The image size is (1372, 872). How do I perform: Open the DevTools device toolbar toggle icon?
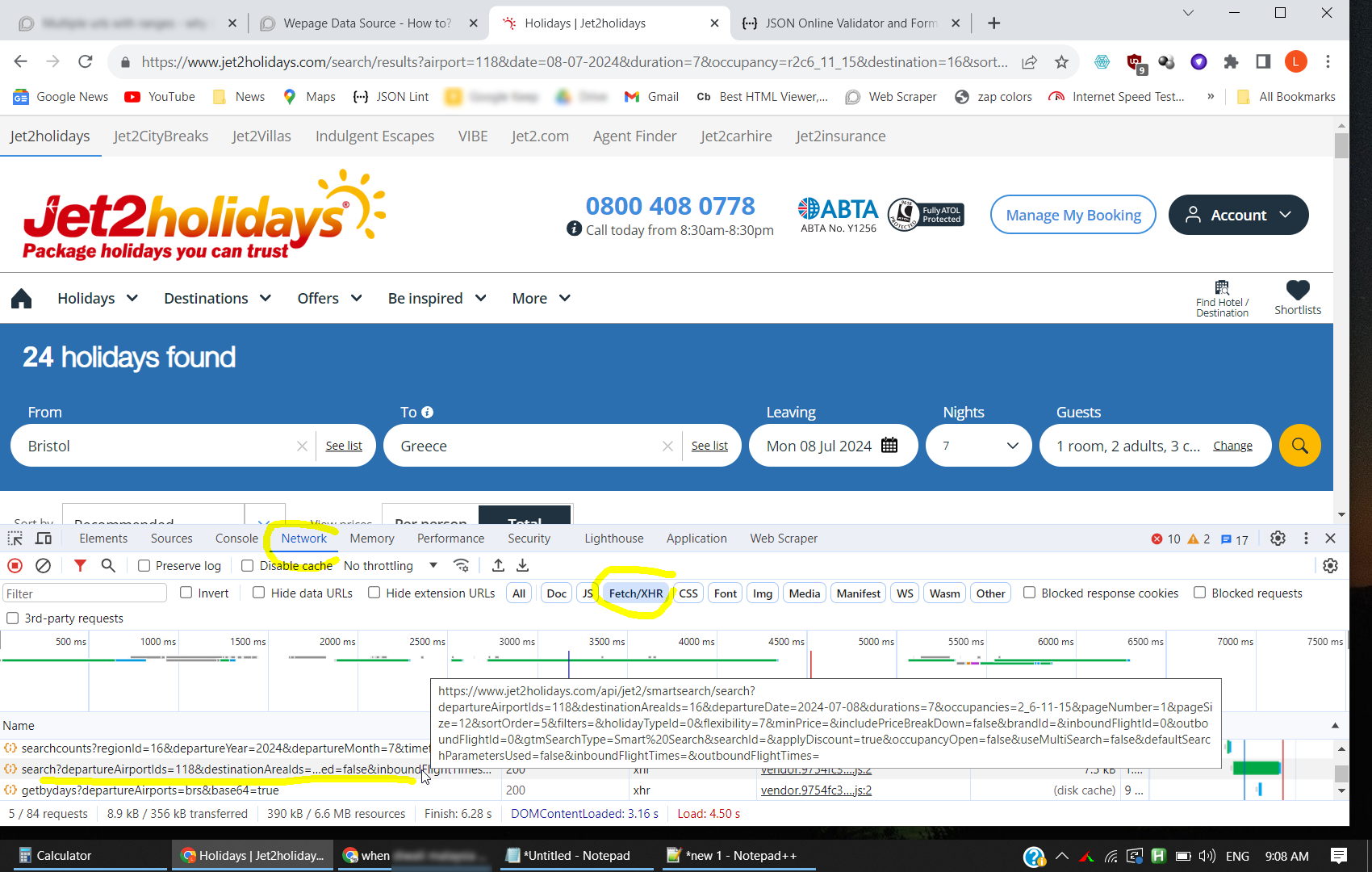pos(44,539)
